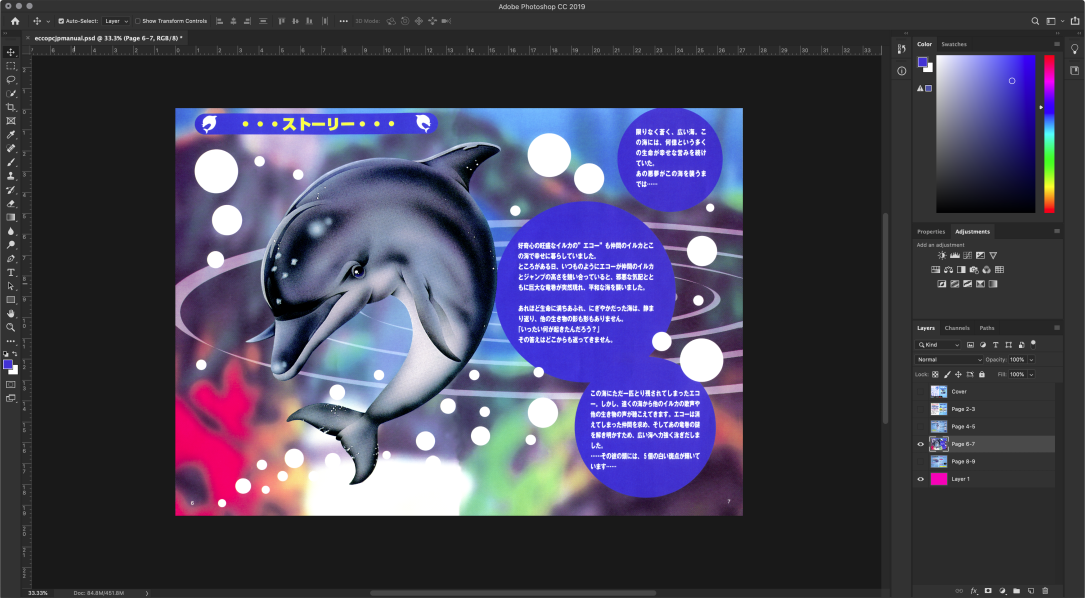Image resolution: width=1085 pixels, height=598 pixels.
Task: Select the Lasso tool
Action: coord(11,79)
